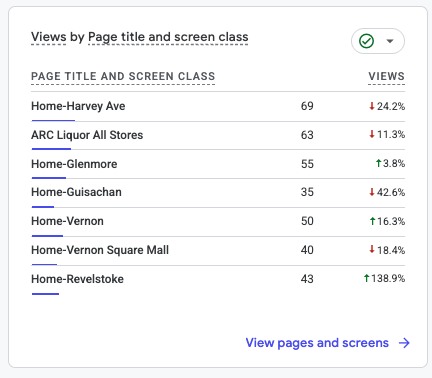Select PAGE TITLE AND SCREEN CLASS column header
Viewport: 432px width, 378px height.
click(123, 76)
